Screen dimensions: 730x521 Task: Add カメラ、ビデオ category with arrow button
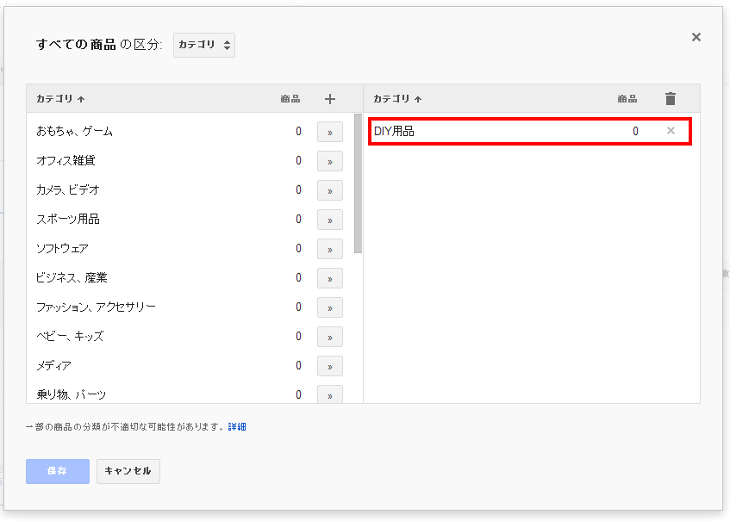pyautogui.click(x=329, y=190)
